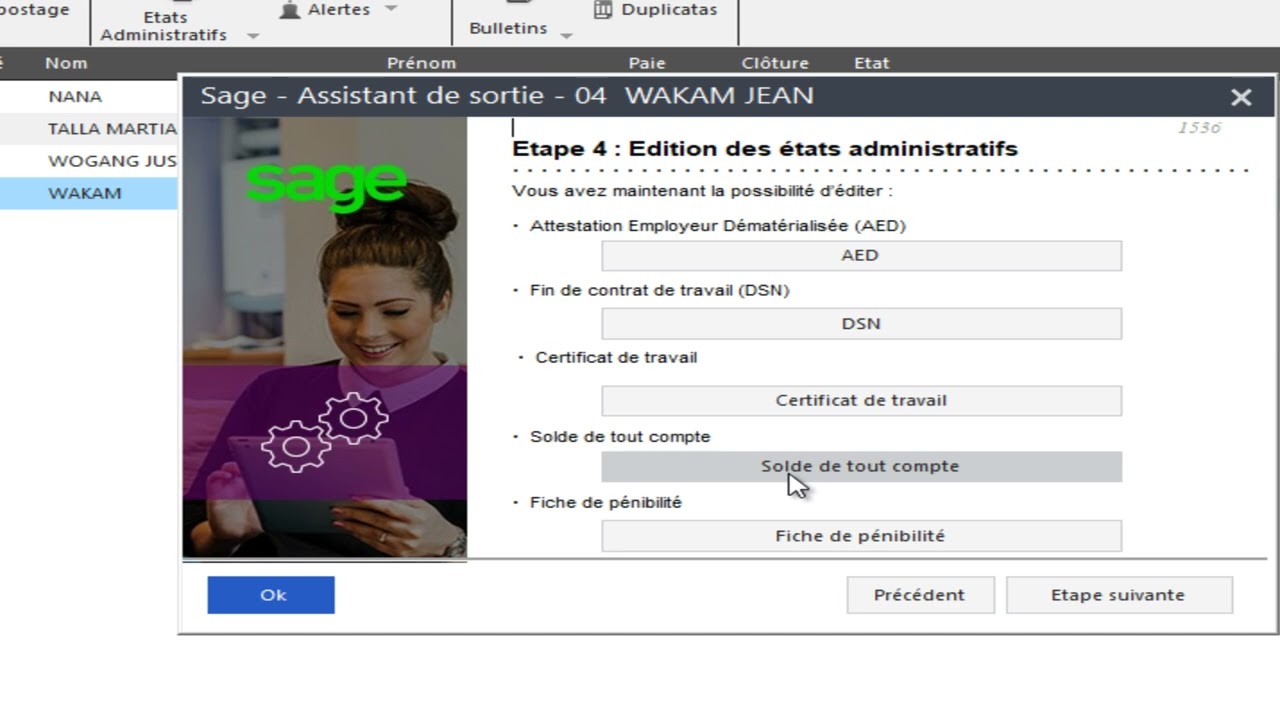Image resolution: width=1280 pixels, height=720 pixels.
Task: Sort by the Nom column header
Action: click(x=66, y=63)
